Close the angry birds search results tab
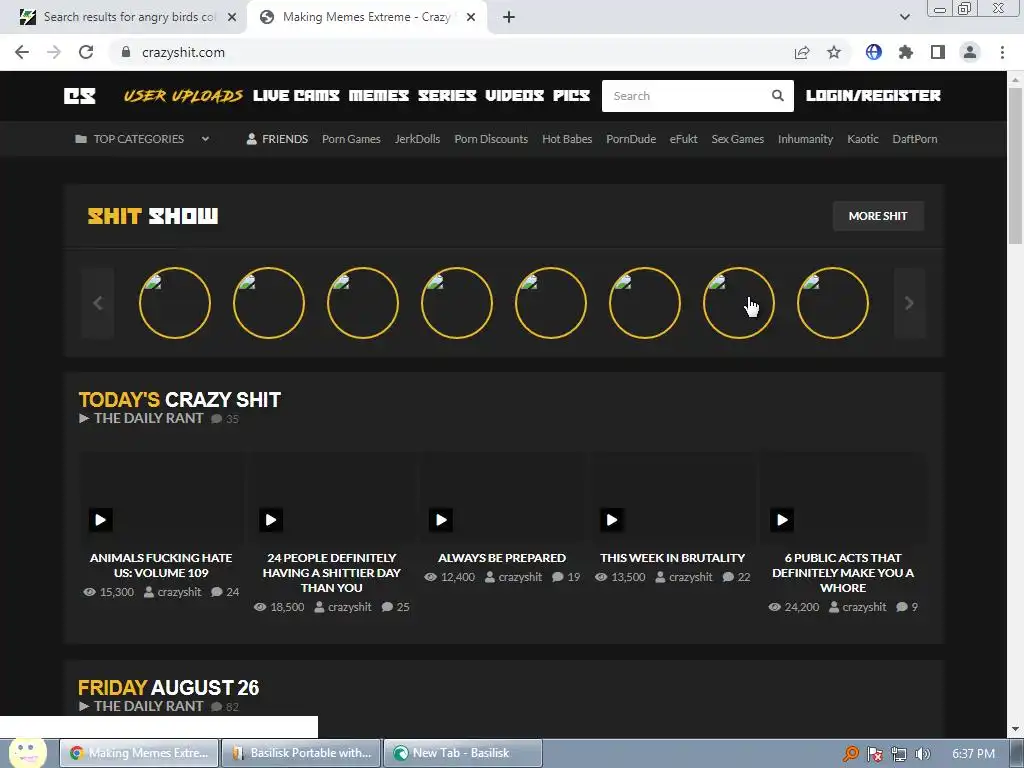This screenshot has width=1024, height=768. coord(231,17)
